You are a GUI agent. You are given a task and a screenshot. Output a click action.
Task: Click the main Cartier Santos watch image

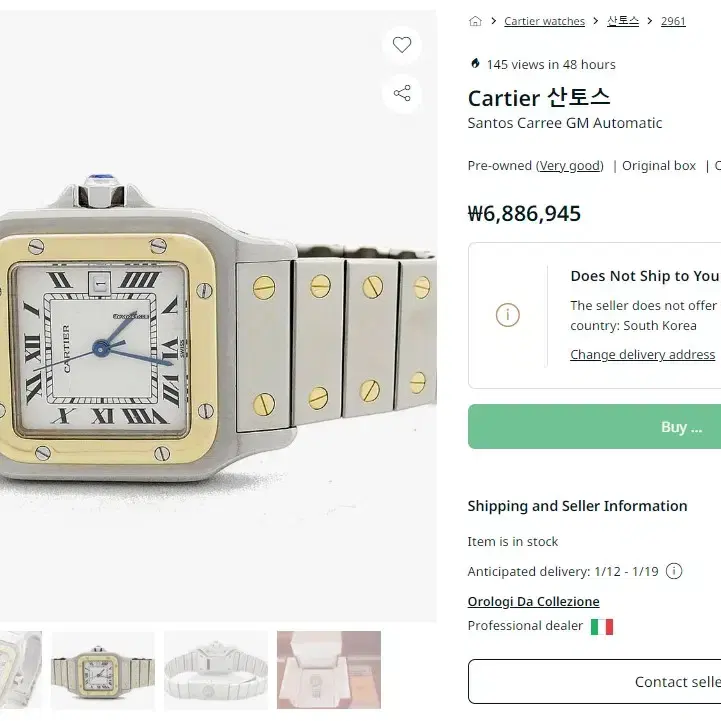coord(218,316)
